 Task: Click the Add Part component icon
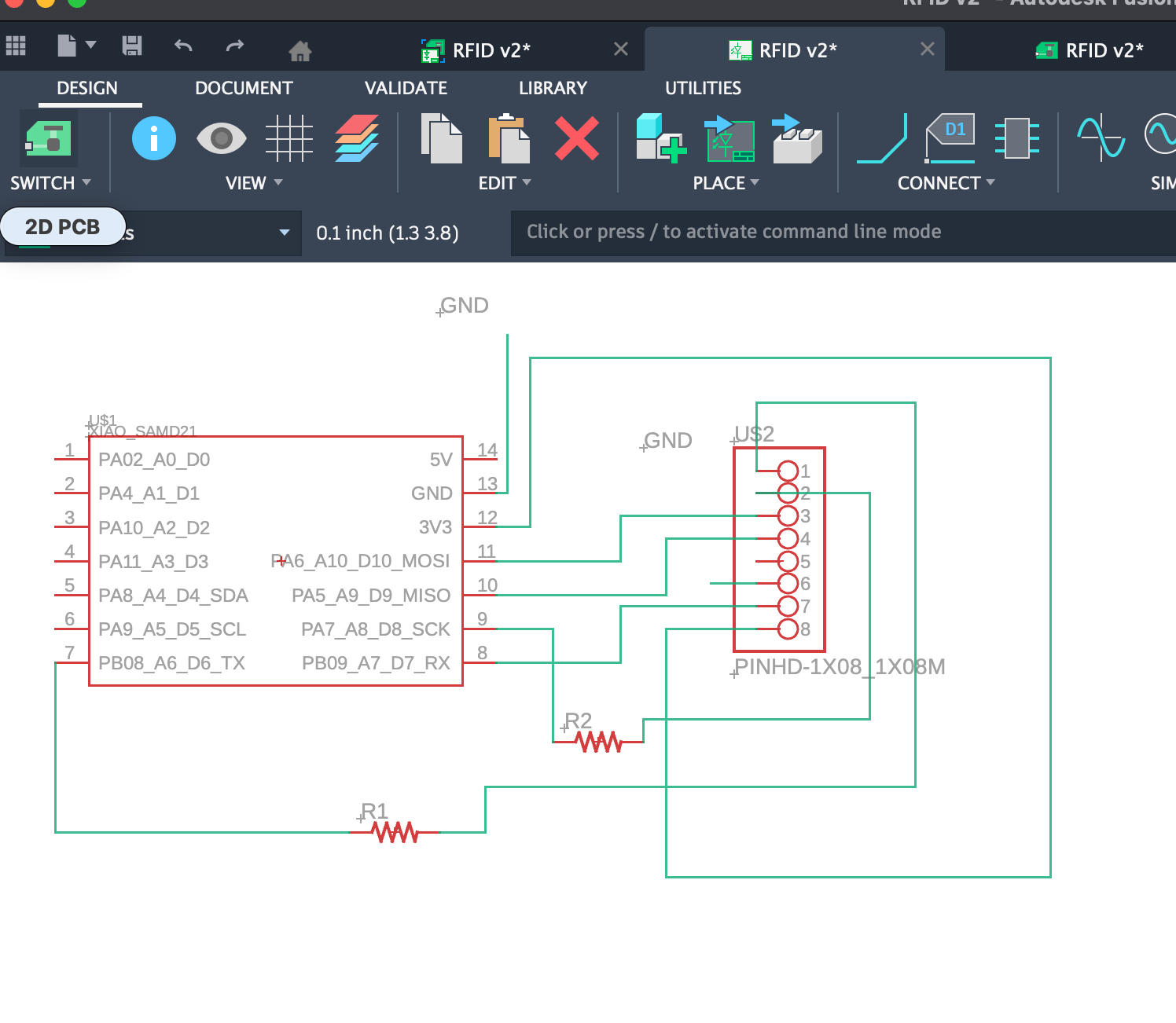660,139
